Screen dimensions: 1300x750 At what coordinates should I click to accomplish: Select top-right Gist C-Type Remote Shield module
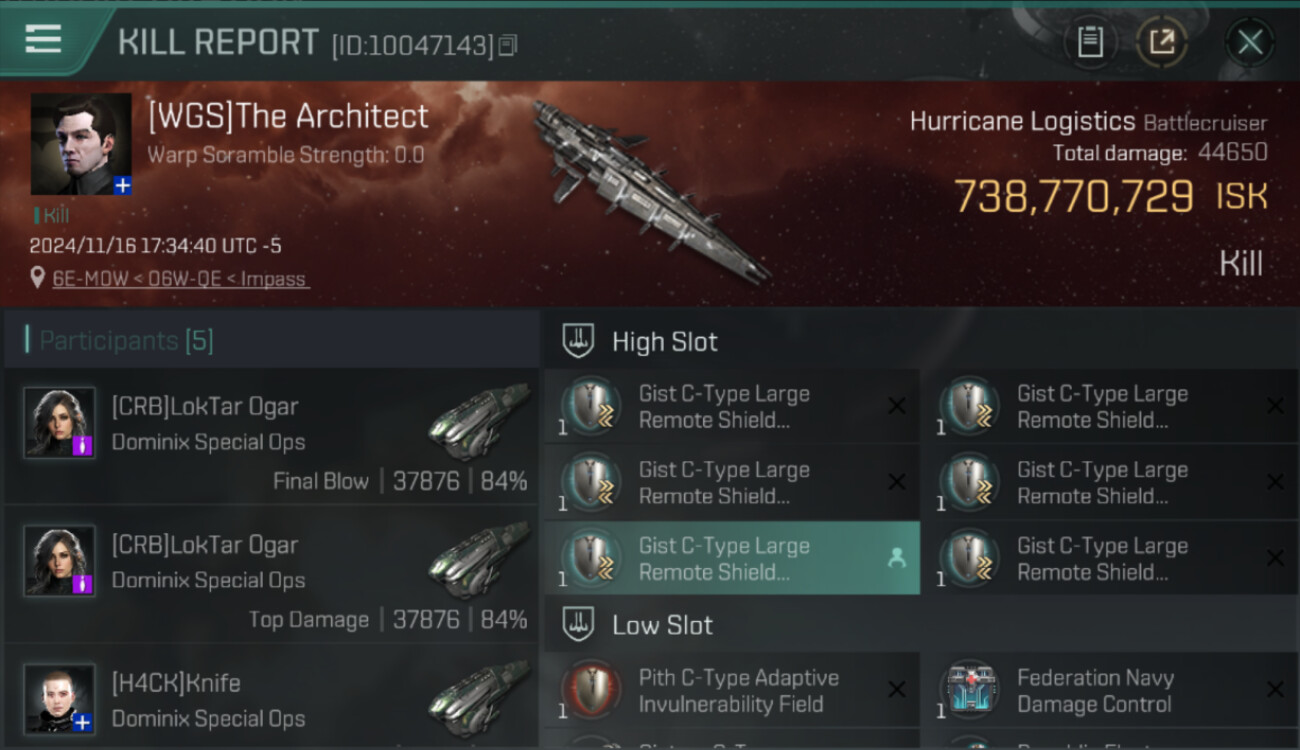1111,407
